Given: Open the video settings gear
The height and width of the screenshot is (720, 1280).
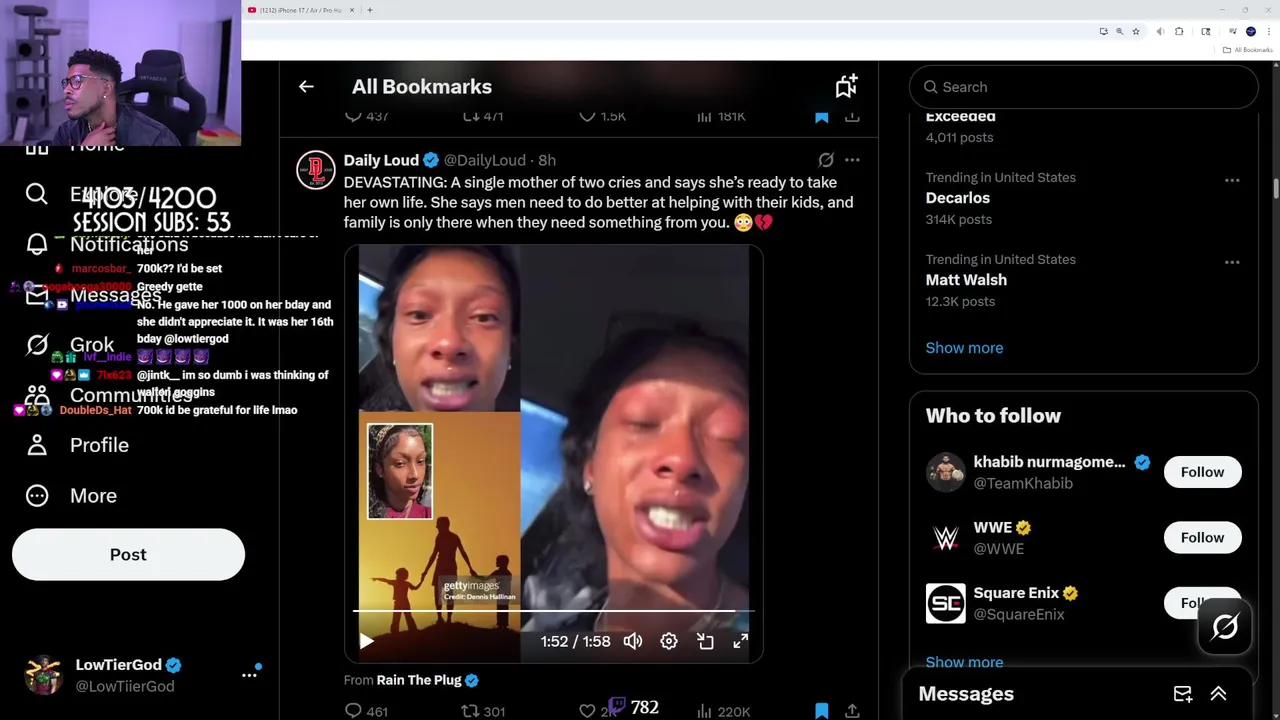Looking at the screenshot, I should pyautogui.click(x=669, y=641).
